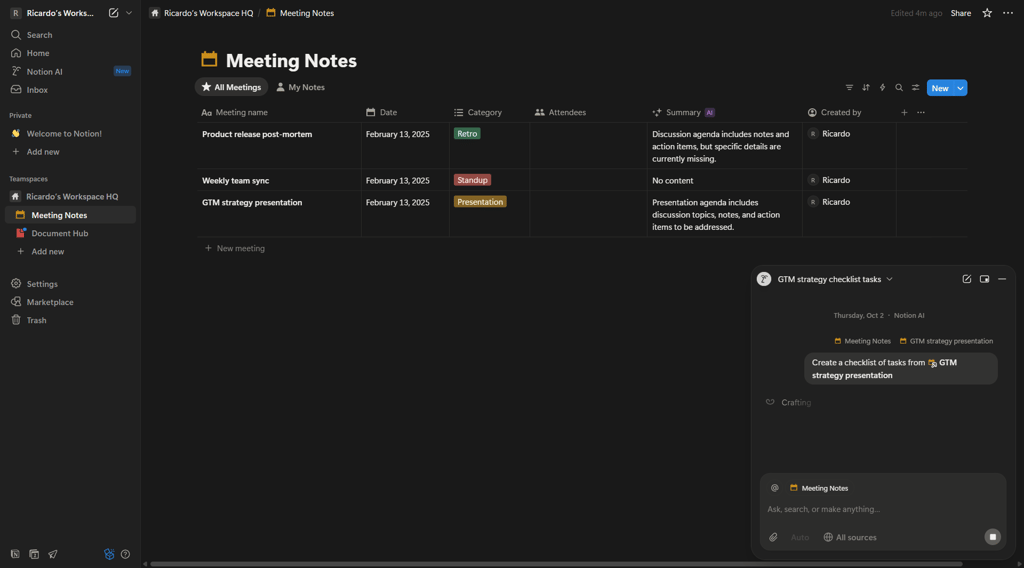1024x568 pixels.
Task: Open the page options three-dot menu
Action: (x=1008, y=13)
